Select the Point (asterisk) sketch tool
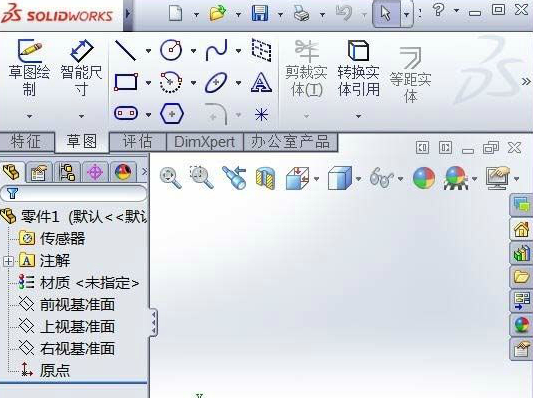533x398 pixels. (261, 114)
